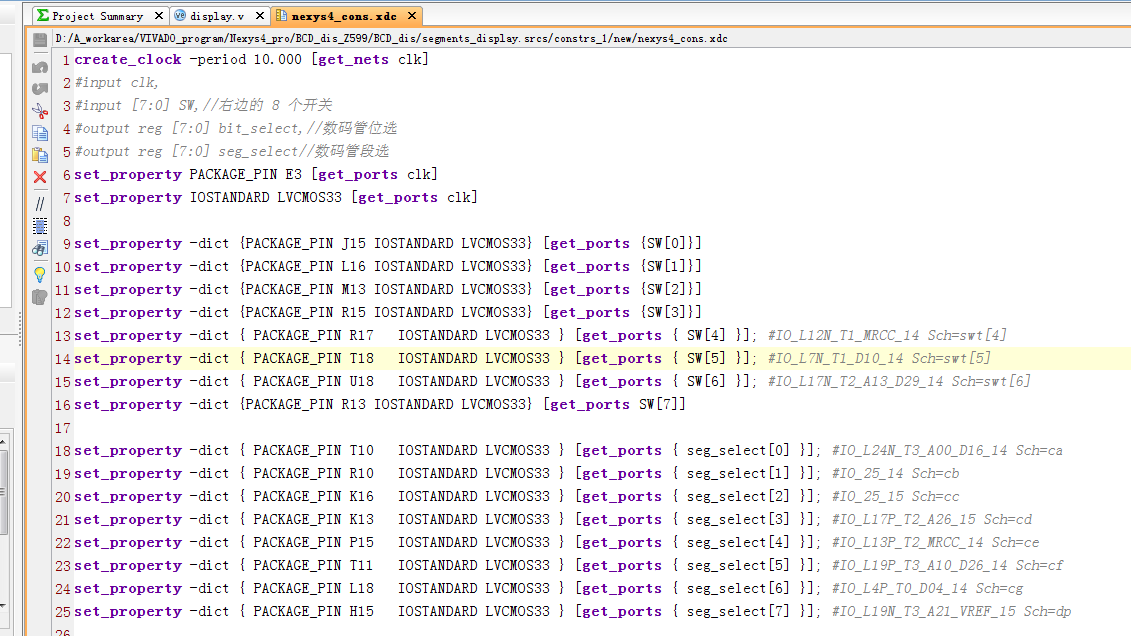Toggle line comments with the // icon

[40, 204]
